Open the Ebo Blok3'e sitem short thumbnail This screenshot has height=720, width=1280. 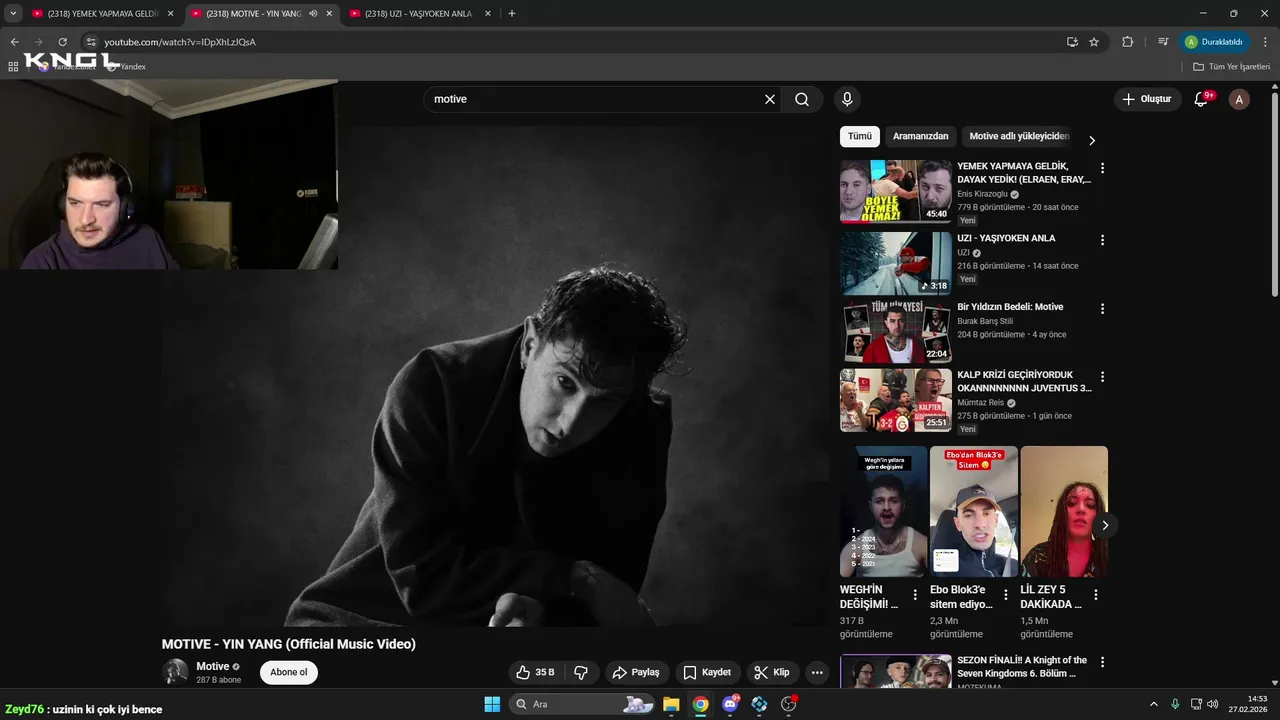pyautogui.click(x=974, y=511)
